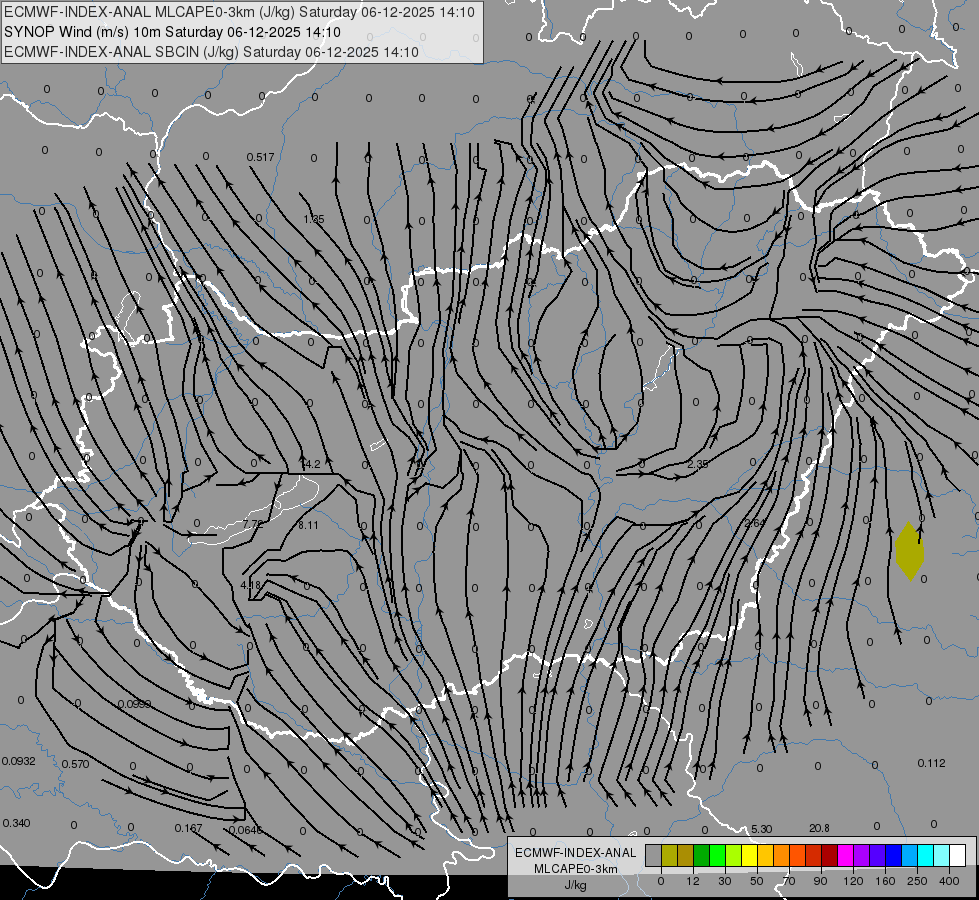Select the magenta legend swatch
The height and width of the screenshot is (900, 979).
pyautogui.click(x=846, y=856)
